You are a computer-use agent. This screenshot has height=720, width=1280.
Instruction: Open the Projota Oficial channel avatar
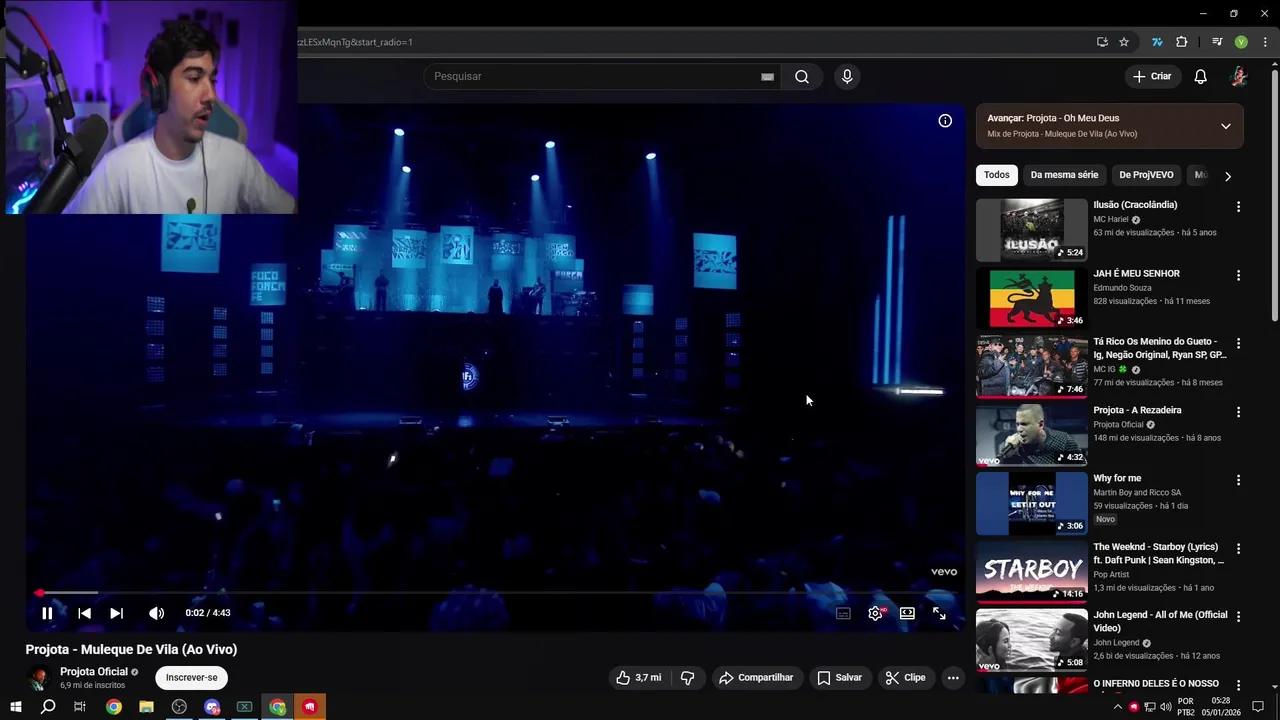pos(38,678)
